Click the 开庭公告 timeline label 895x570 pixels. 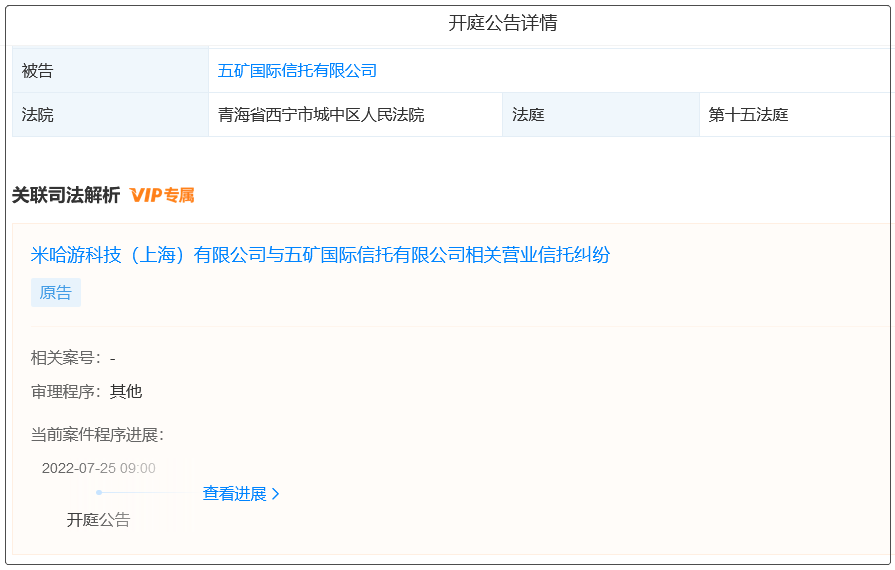point(98,520)
